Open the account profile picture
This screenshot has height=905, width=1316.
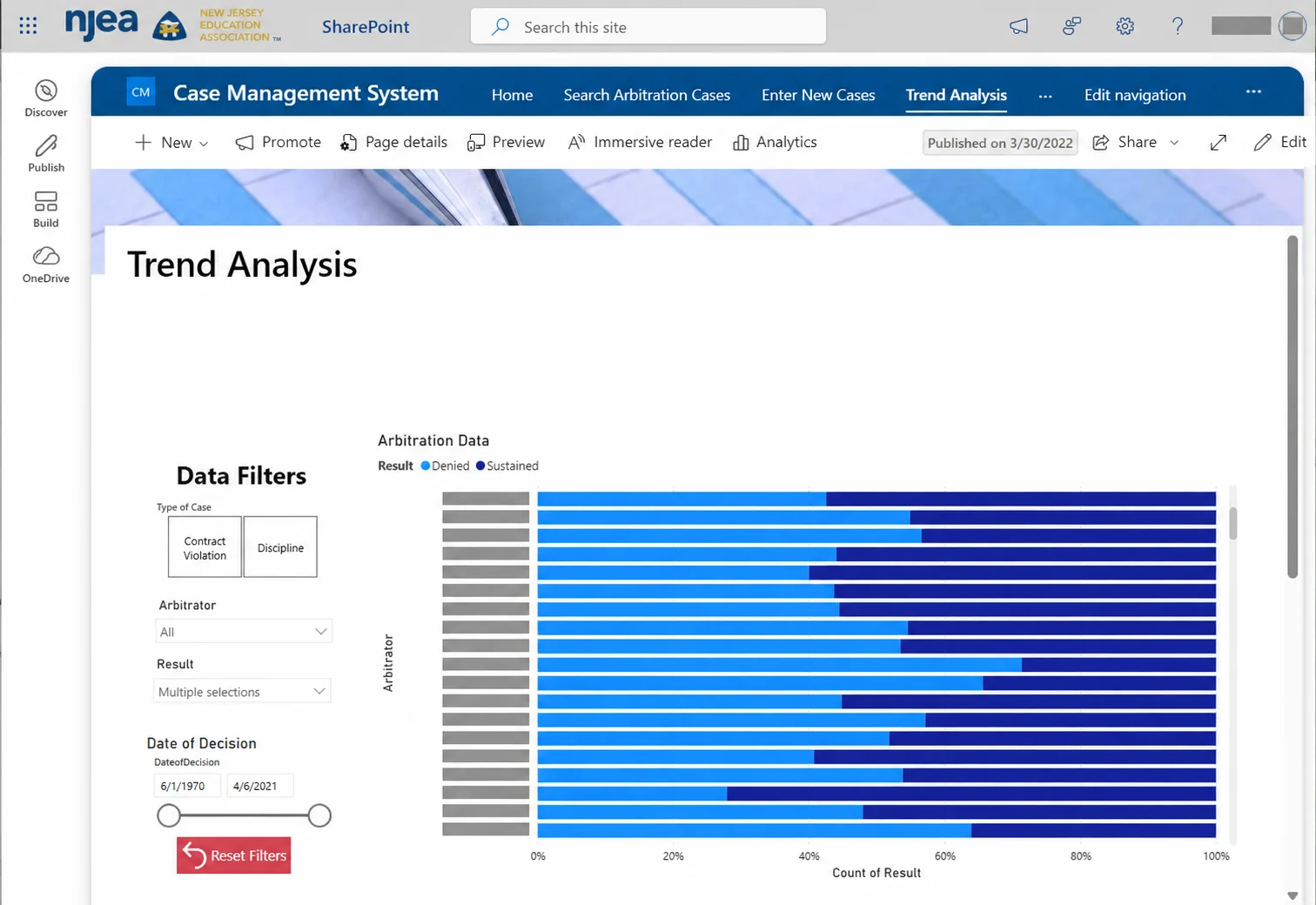point(1292,26)
